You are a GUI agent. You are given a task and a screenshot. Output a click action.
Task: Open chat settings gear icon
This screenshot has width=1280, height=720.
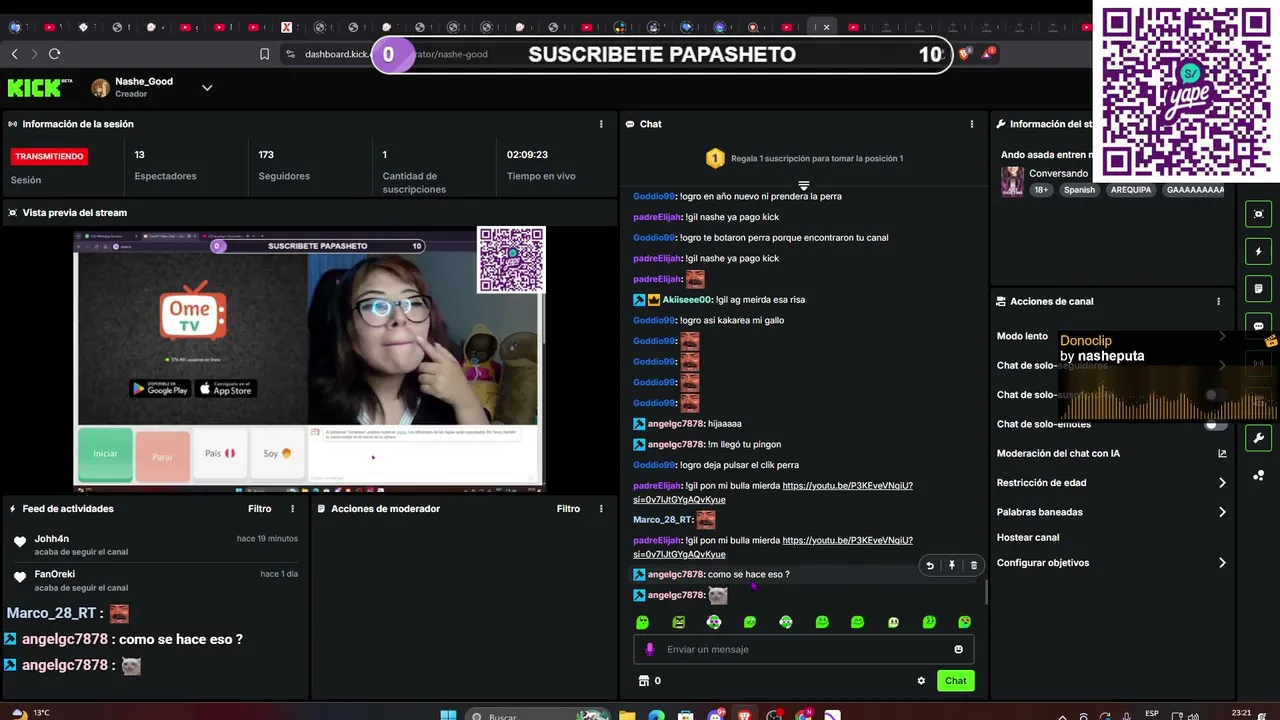921,681
